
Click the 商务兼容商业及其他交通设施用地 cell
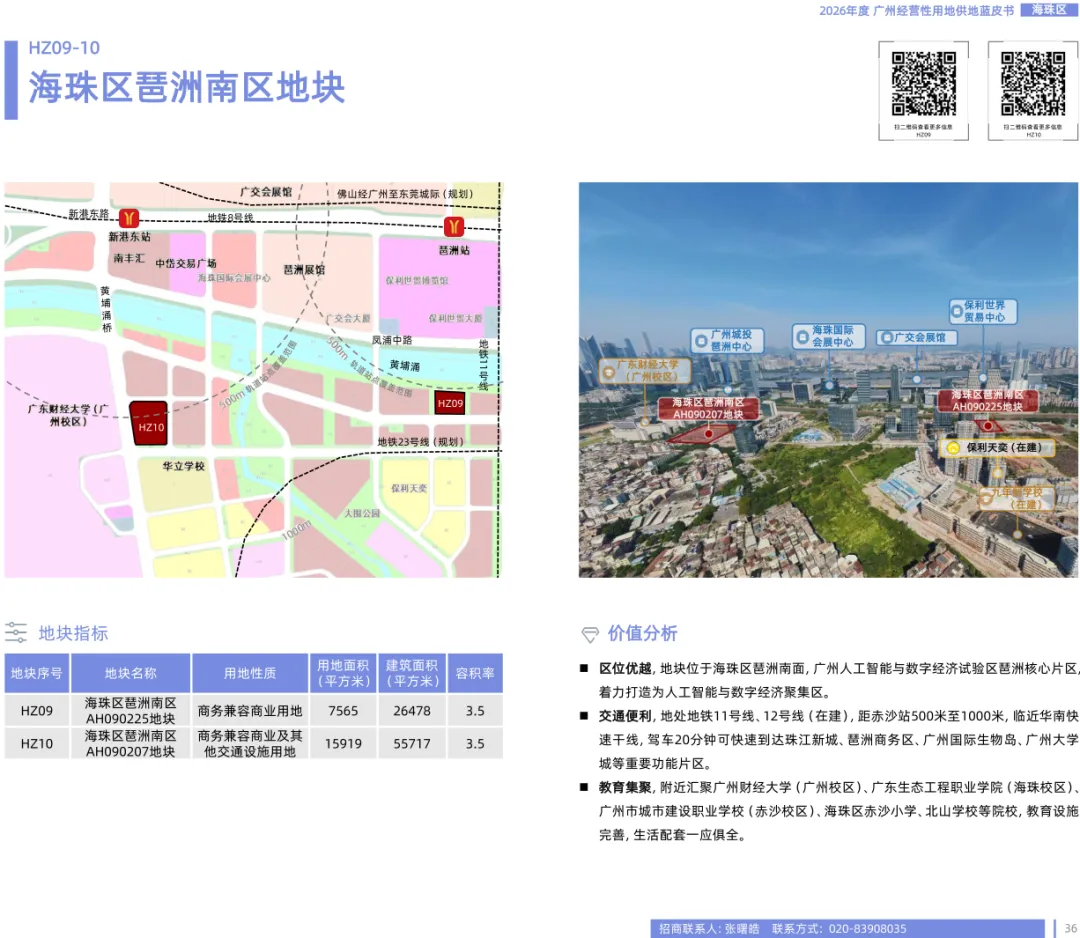(x=250, y=744)
